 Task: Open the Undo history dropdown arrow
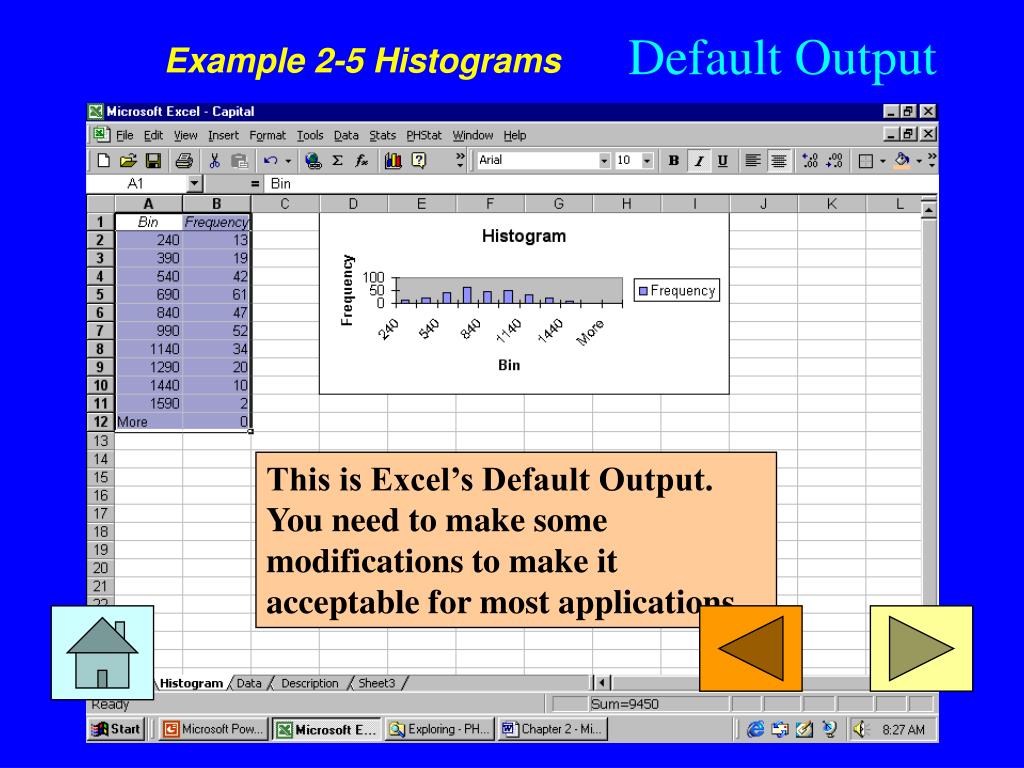(x=288, y=161)
